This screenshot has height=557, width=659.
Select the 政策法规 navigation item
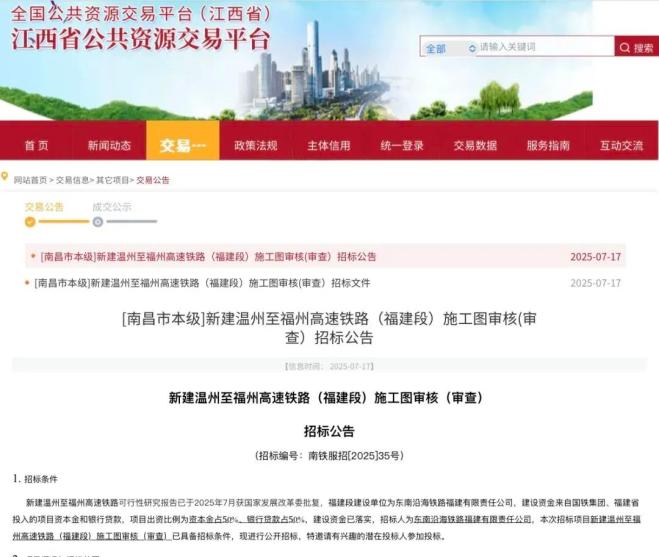(x=255, y=146)
